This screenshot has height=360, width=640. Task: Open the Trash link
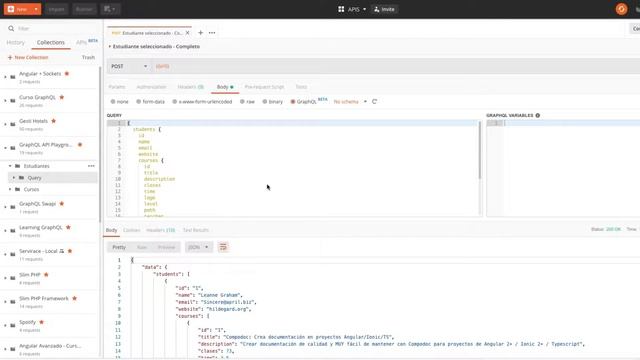pyautogui.click(x=88, y=58)
